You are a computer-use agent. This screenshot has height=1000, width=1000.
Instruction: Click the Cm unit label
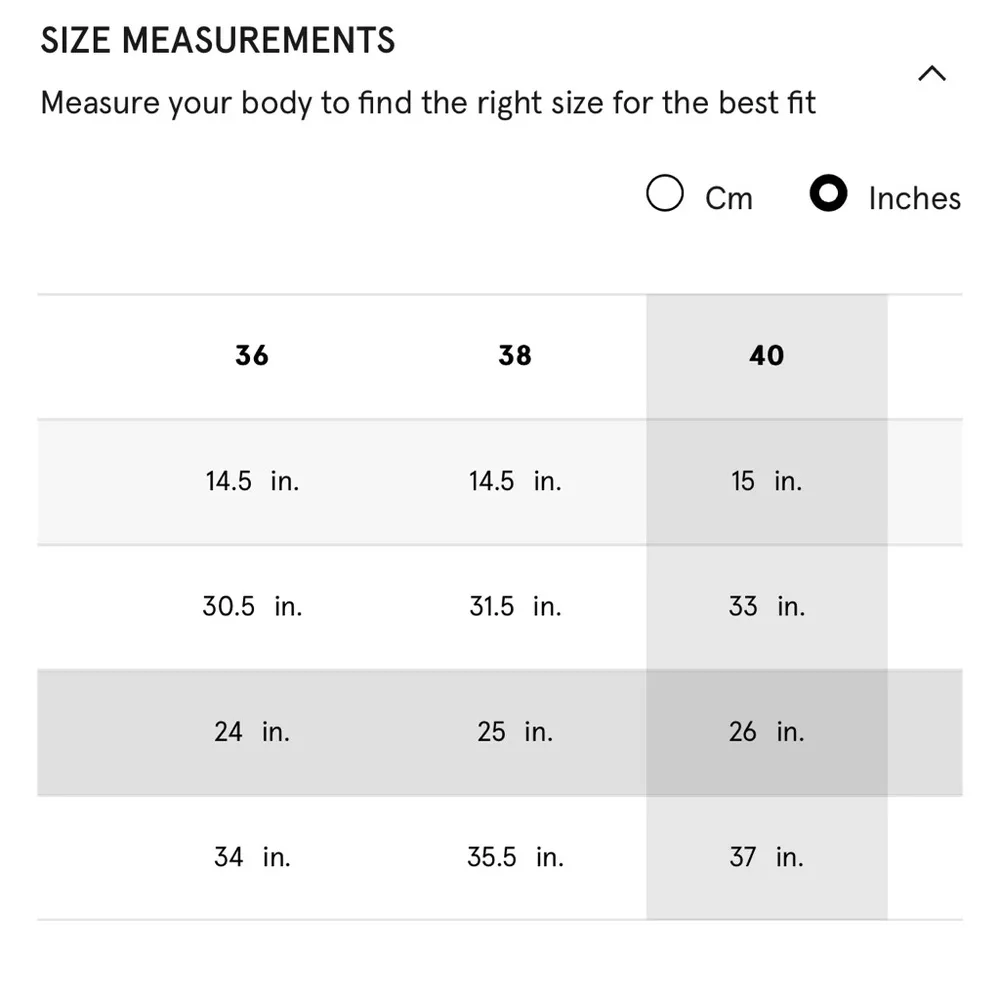(728, 198)
